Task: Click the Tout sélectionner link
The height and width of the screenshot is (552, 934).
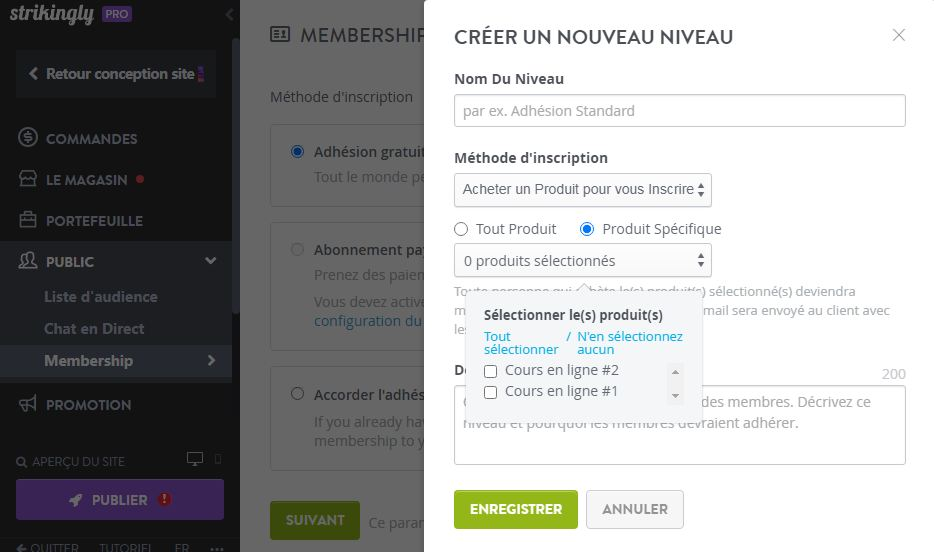Action: pos(520,343)
